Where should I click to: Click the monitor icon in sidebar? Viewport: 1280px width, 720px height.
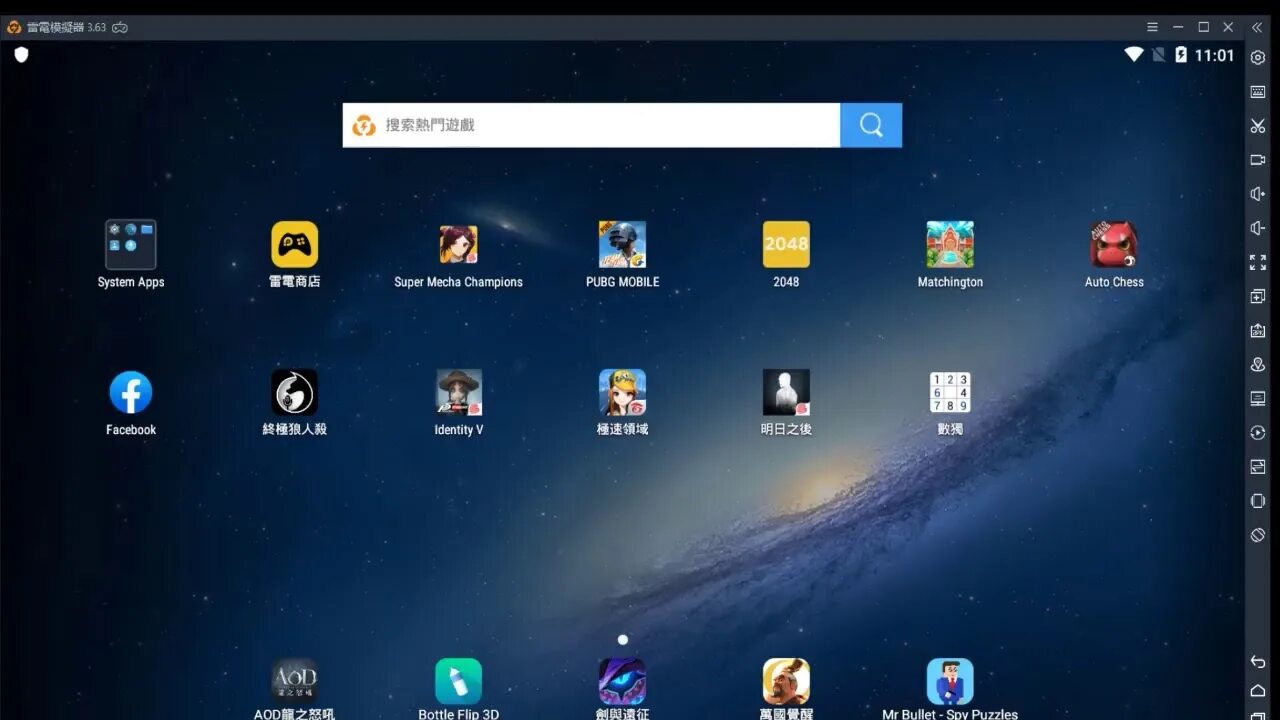pos(1258,398)
